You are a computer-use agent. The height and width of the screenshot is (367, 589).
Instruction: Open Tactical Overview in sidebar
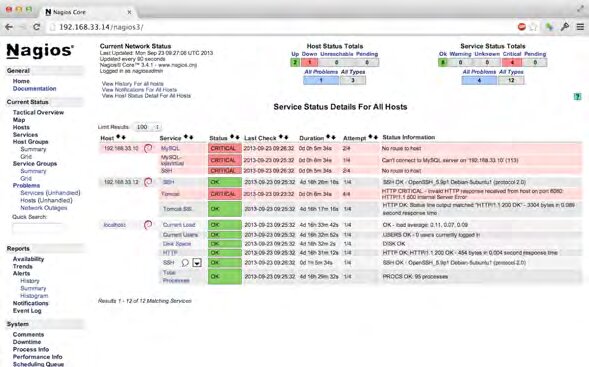38,112
